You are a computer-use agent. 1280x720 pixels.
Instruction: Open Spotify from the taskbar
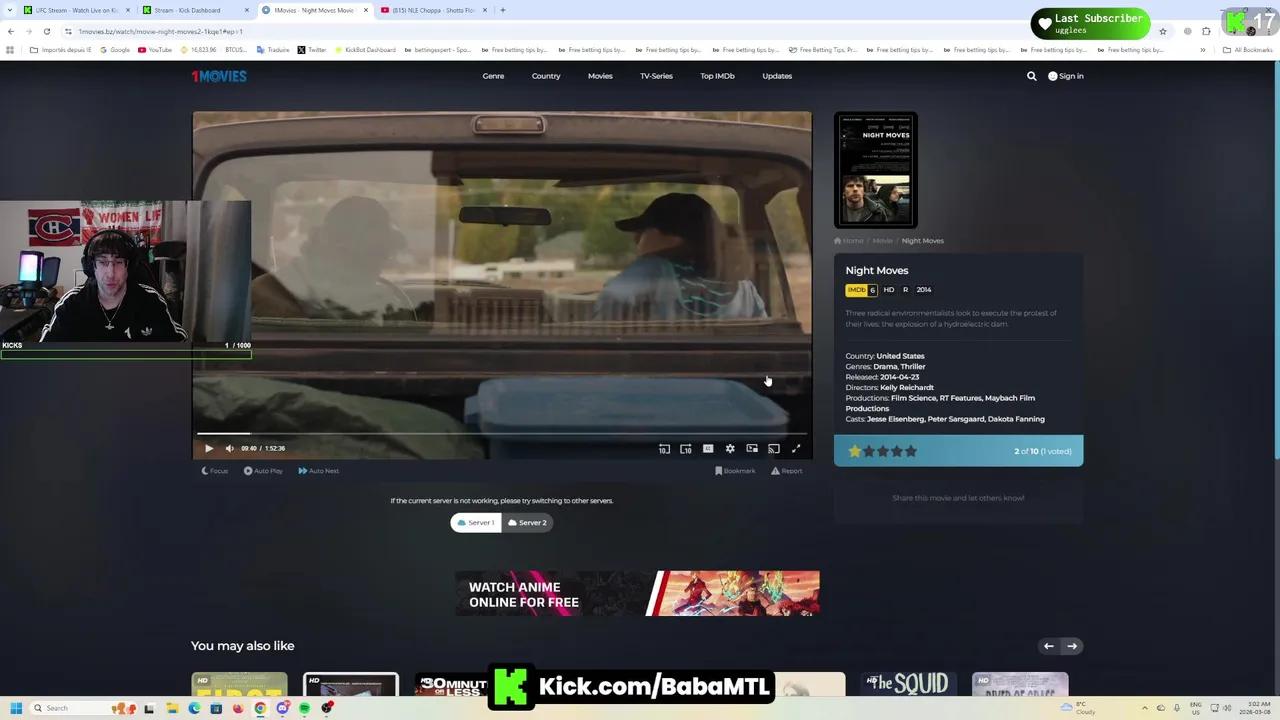point(305,708)
